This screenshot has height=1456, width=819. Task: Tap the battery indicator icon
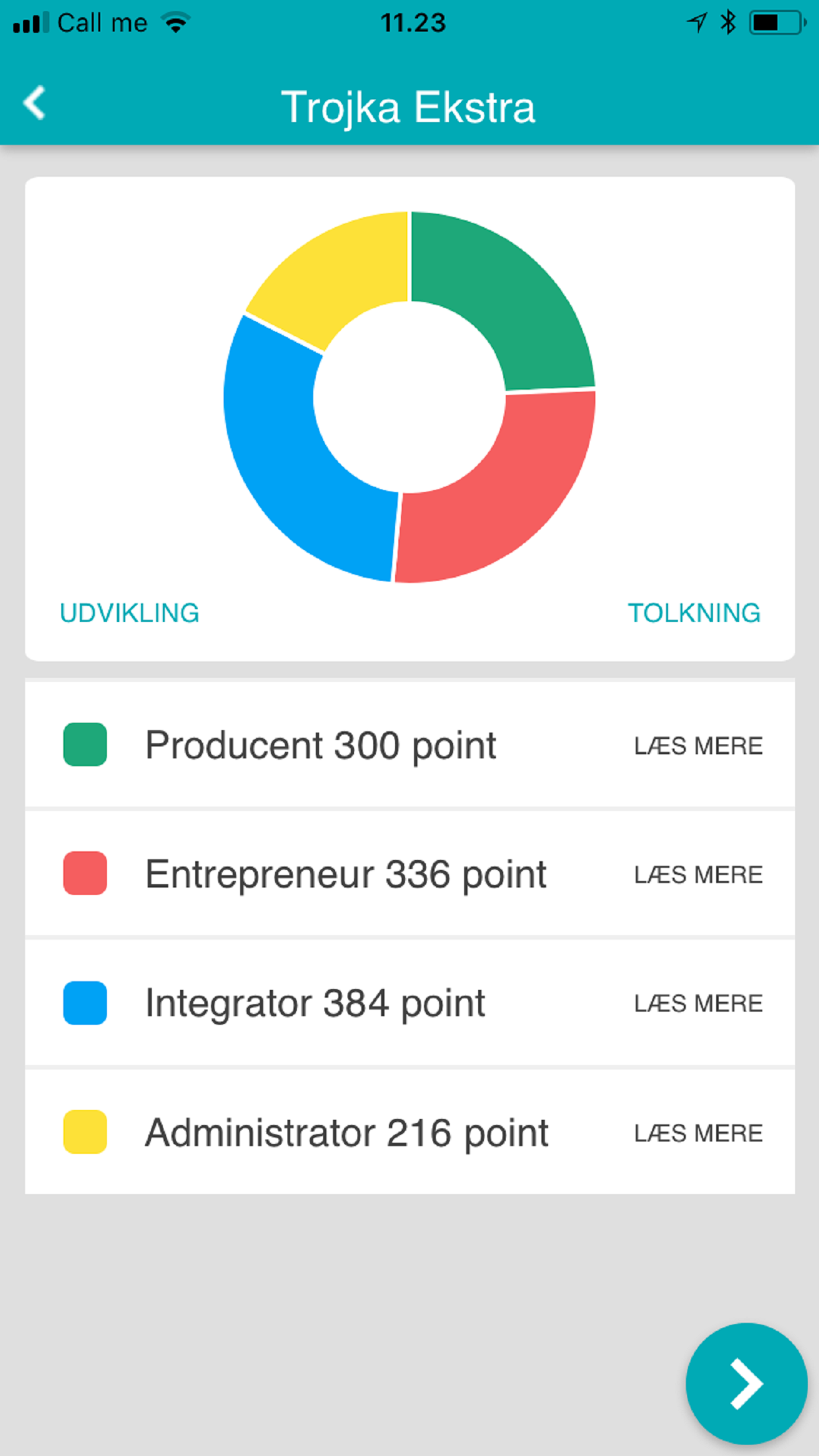pyautogui.click(x=777, y=23)
